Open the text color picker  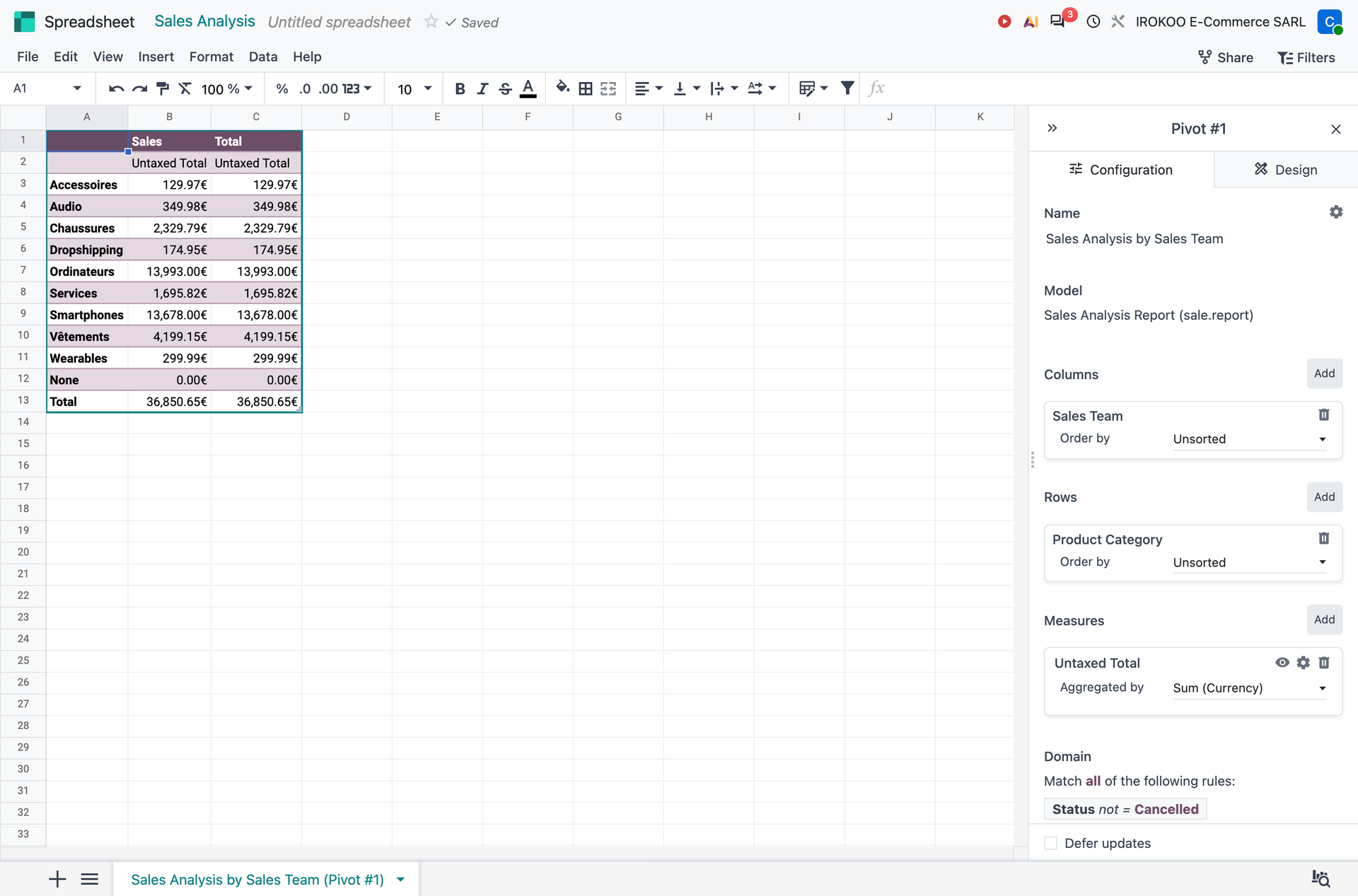(x=528, y=88)
